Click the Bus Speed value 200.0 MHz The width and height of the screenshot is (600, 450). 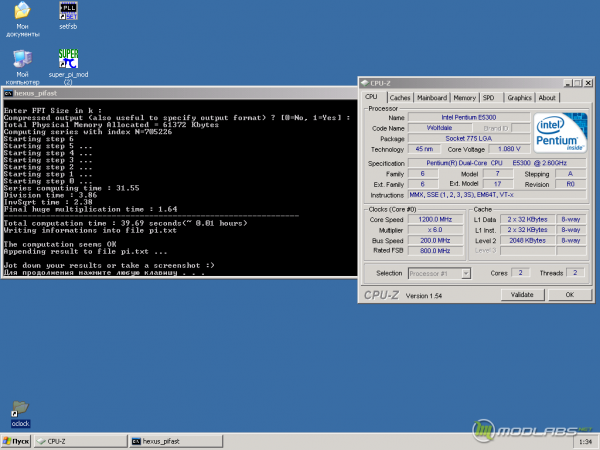(x=435, y=240)
